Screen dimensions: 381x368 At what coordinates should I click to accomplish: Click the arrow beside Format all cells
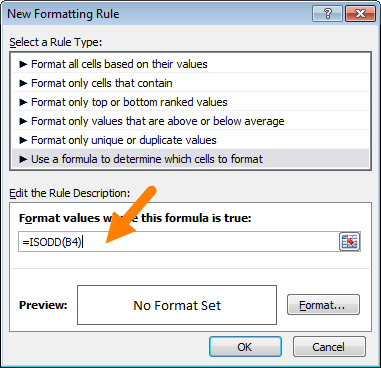23,64
